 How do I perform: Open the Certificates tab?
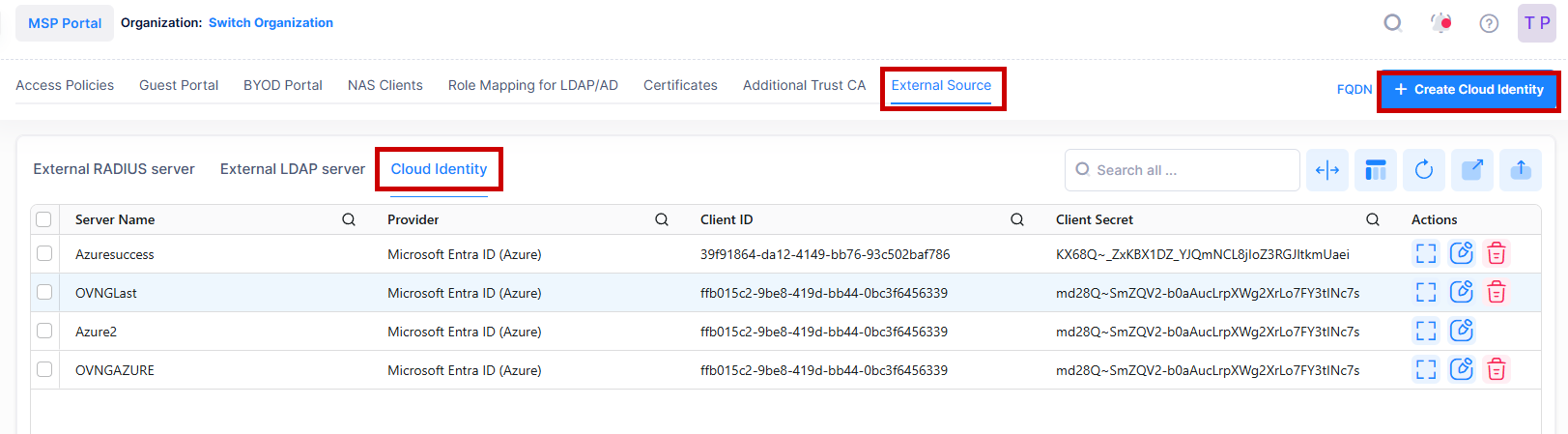[680, 85]
